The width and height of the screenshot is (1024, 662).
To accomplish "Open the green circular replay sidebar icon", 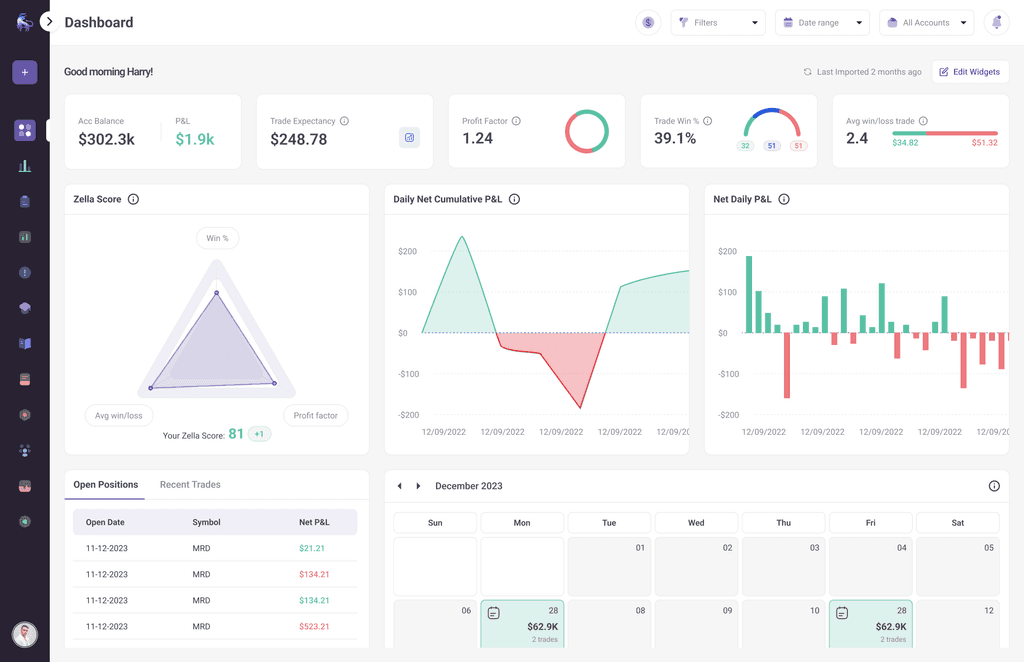I will 25,522.
